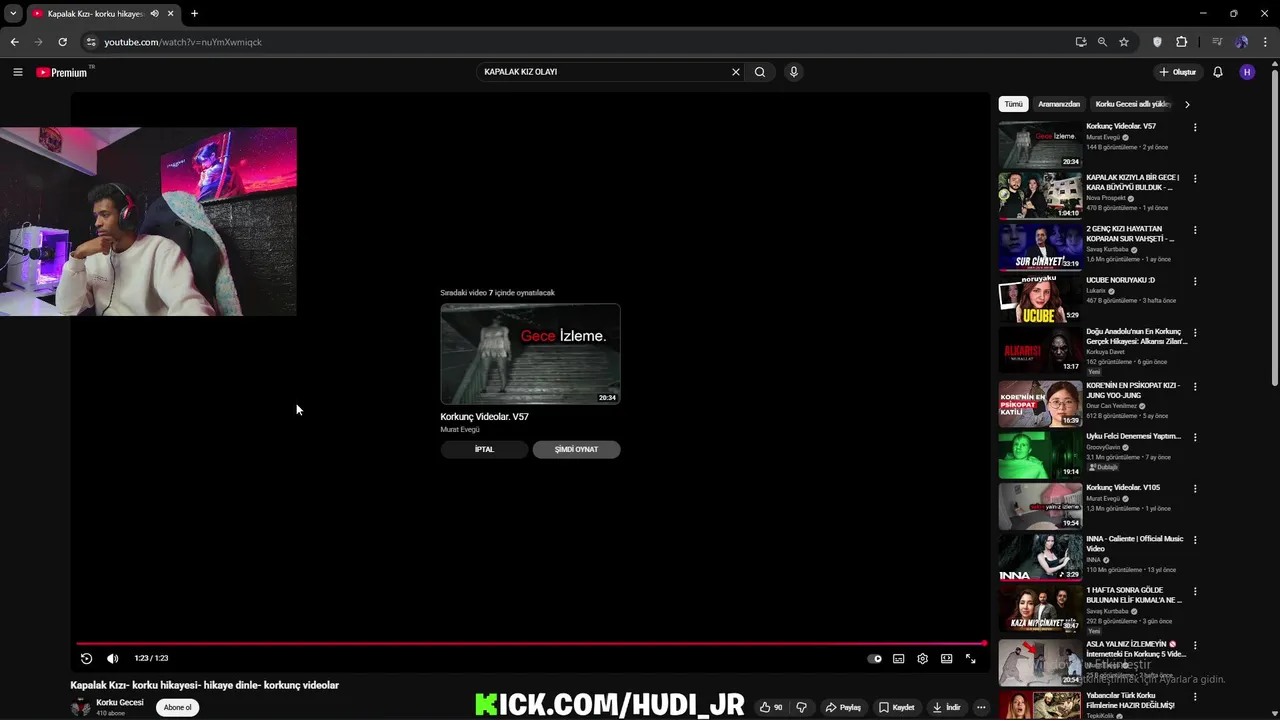Open the Korku Gecesi channel avatar

[x=80, y=707]
